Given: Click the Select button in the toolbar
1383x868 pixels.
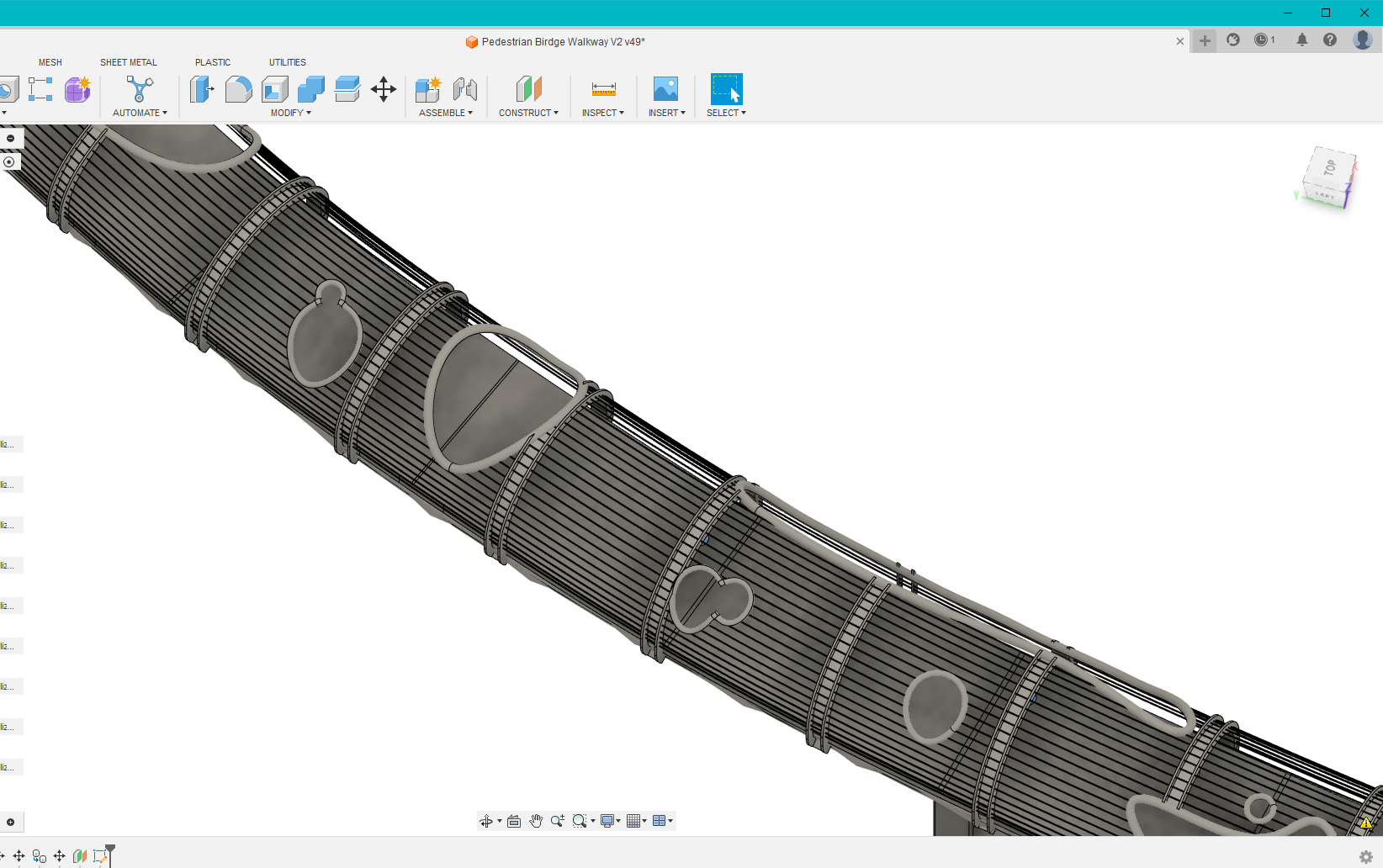Looking at the screenshot, I should click(725, 90).
